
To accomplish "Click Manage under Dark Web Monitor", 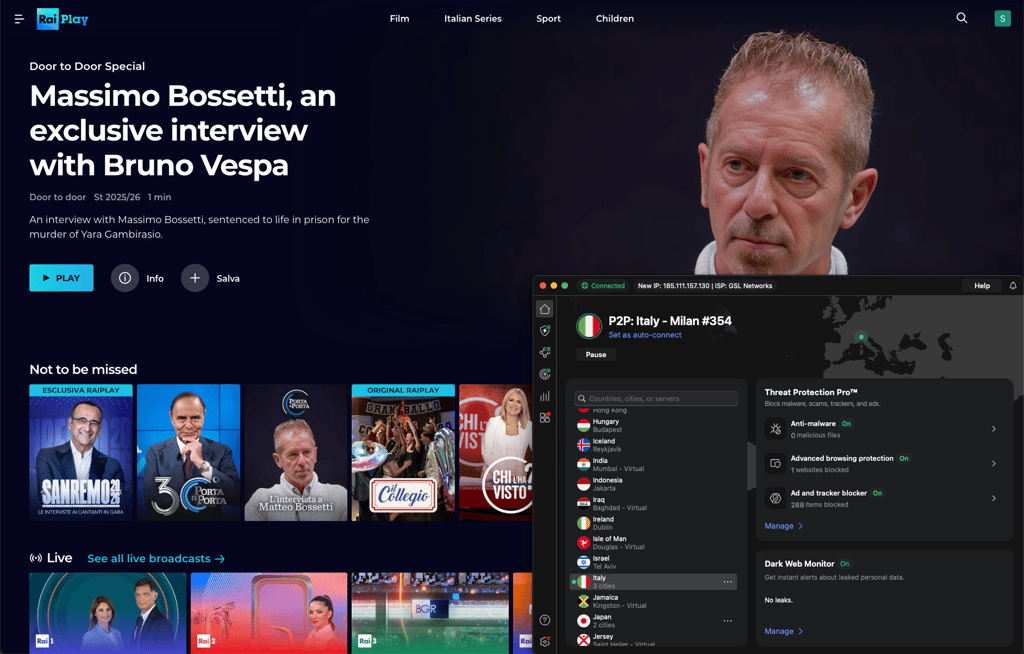I will click(784, 631).
